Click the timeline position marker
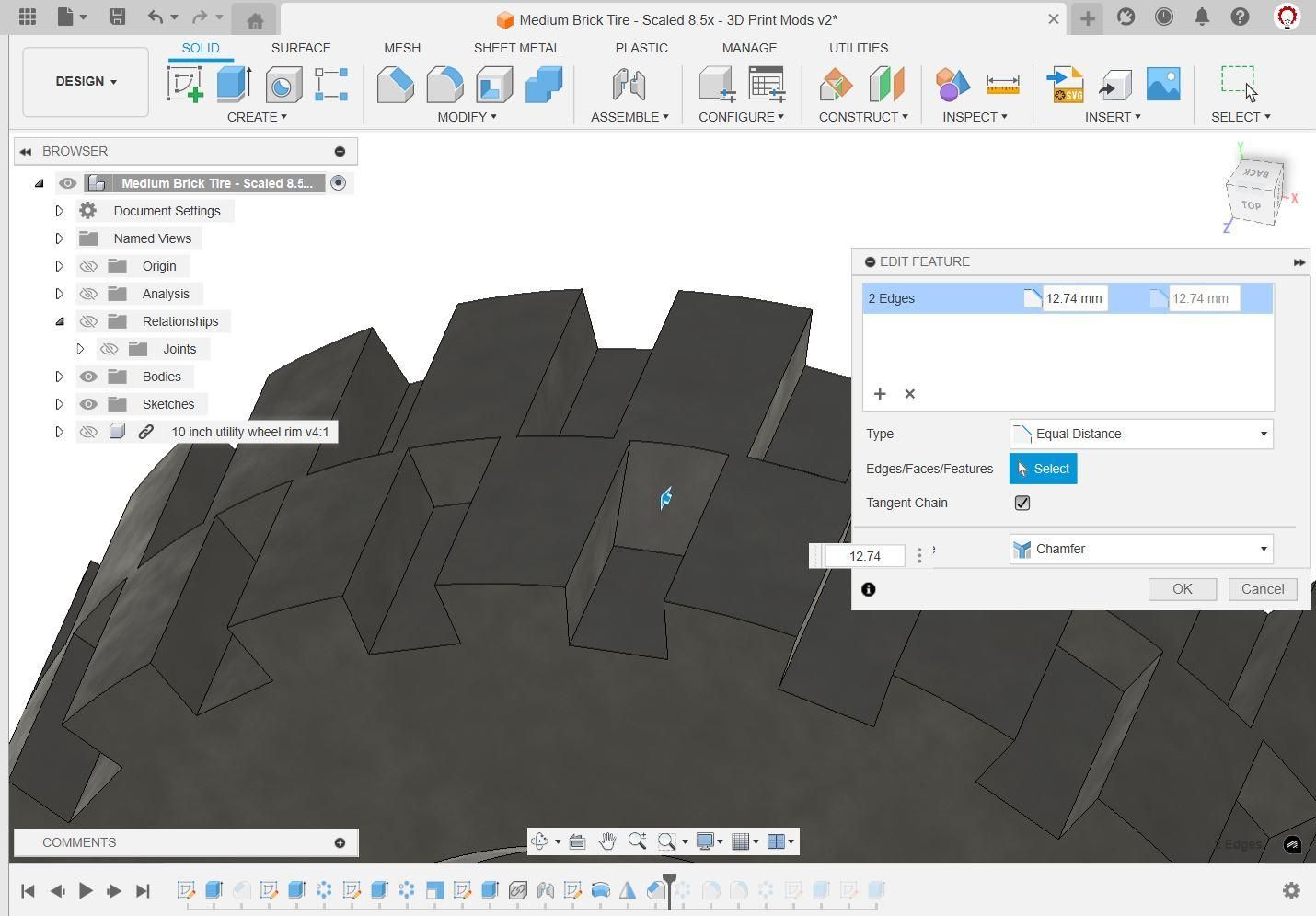The image size is (1316, 916). click(669, 890)
